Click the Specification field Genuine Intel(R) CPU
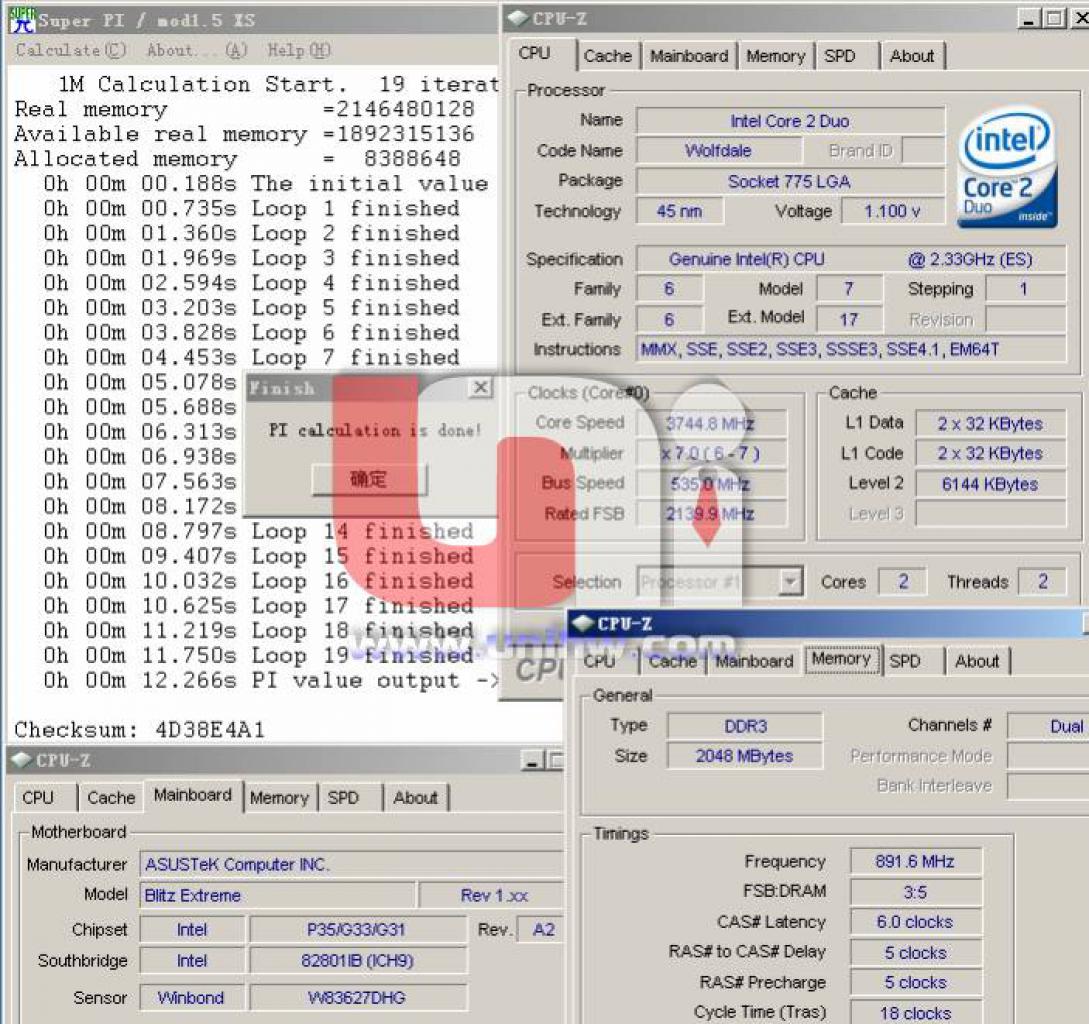Screen dimensions: 1089x1024 pos(851,259)
